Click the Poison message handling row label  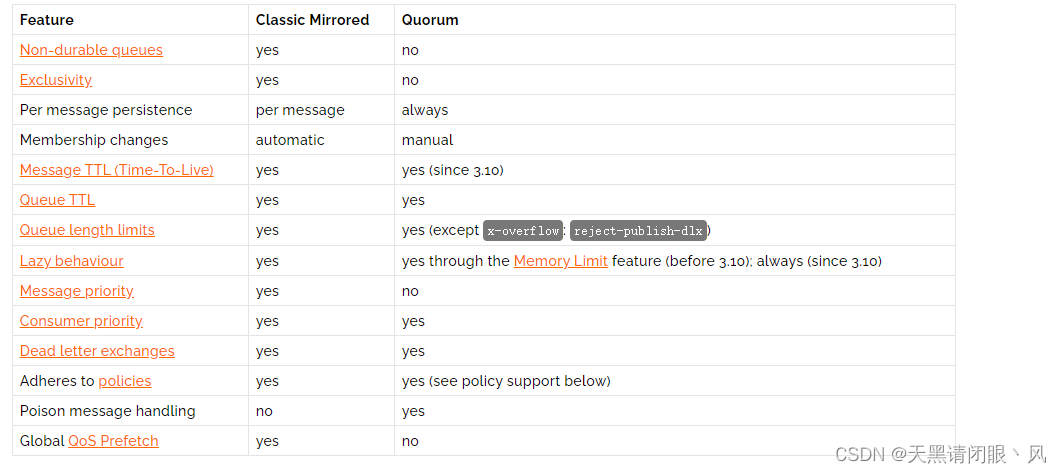108,411
